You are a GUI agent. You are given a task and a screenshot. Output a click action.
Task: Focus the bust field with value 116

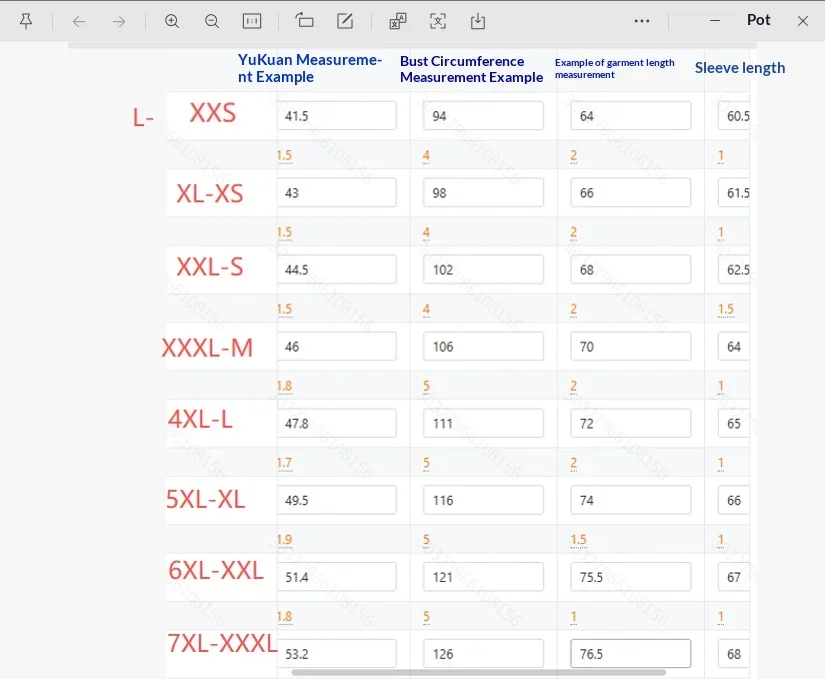tap(484, 500)
